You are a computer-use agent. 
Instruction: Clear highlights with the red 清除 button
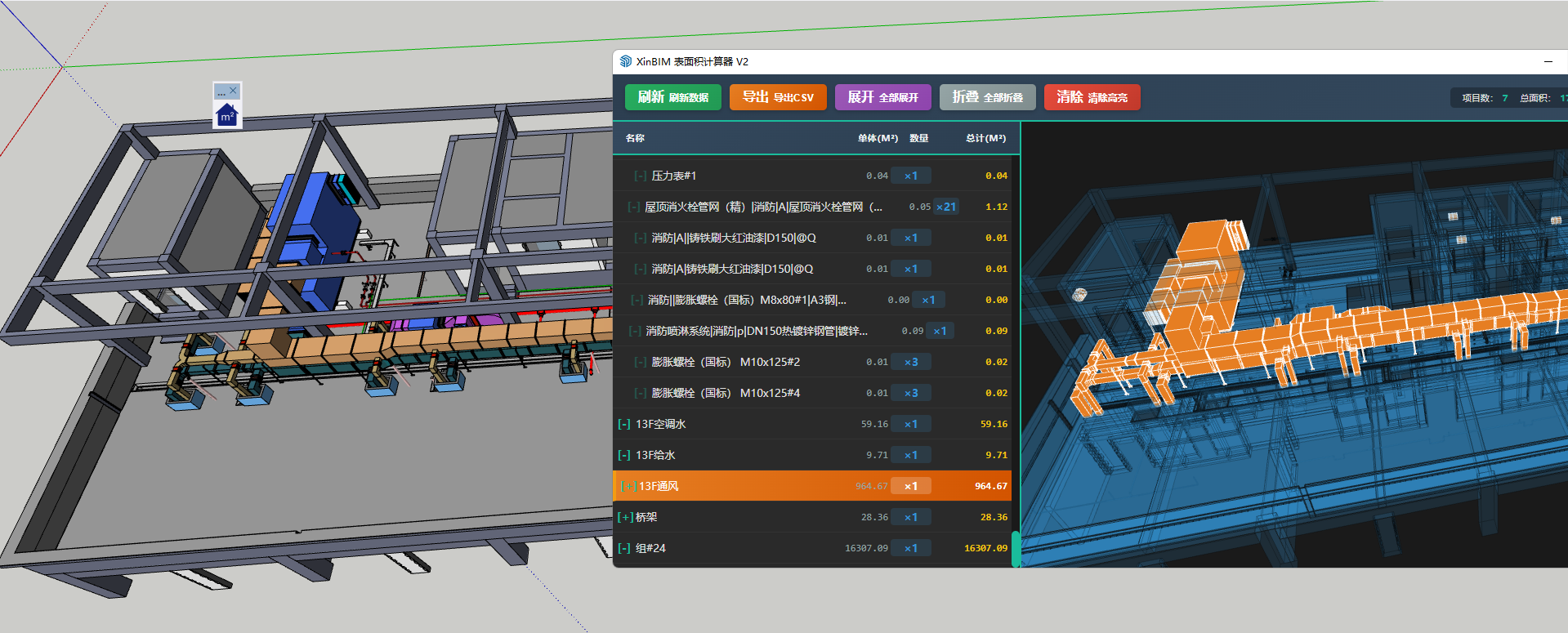(1092, 97)
